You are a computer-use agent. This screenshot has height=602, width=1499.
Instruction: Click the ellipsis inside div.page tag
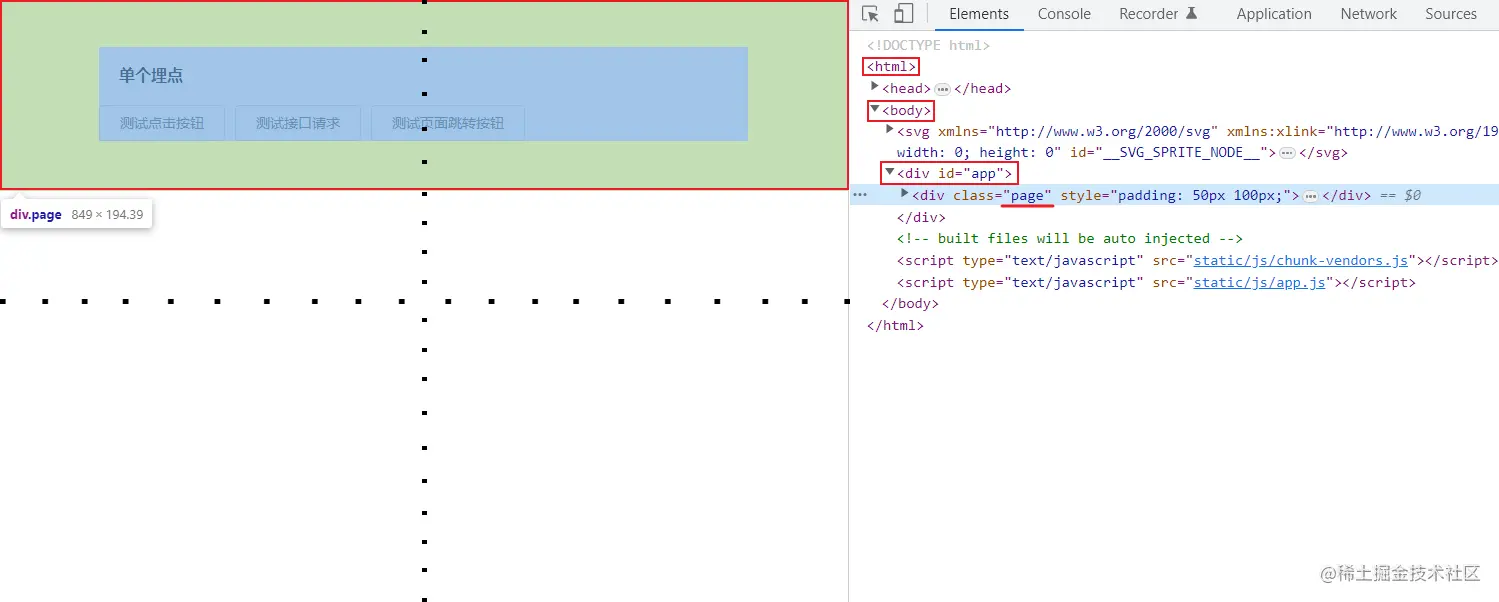1310,196
